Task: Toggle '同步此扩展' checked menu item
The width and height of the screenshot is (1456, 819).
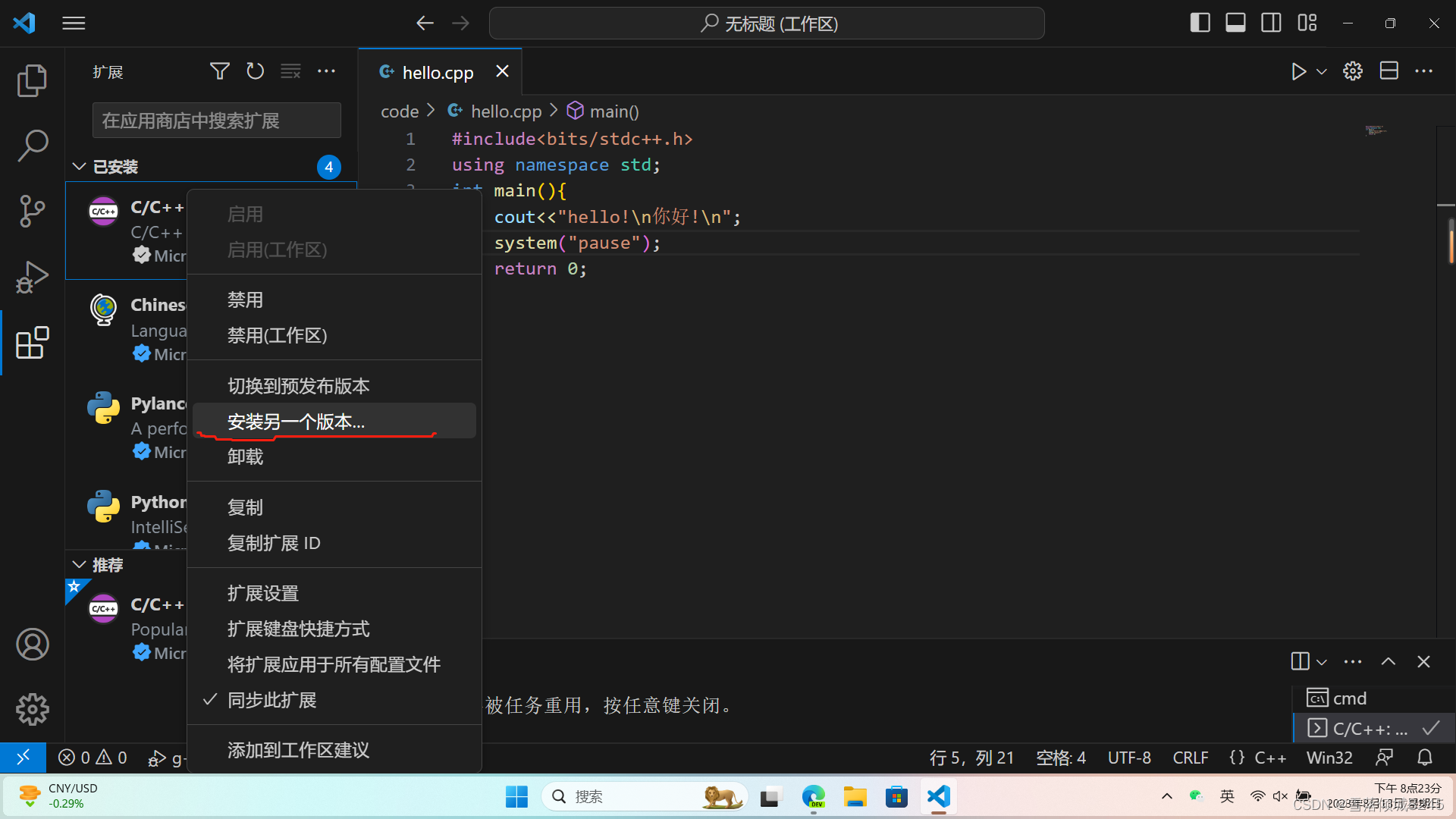Action: tap(271, 700)
